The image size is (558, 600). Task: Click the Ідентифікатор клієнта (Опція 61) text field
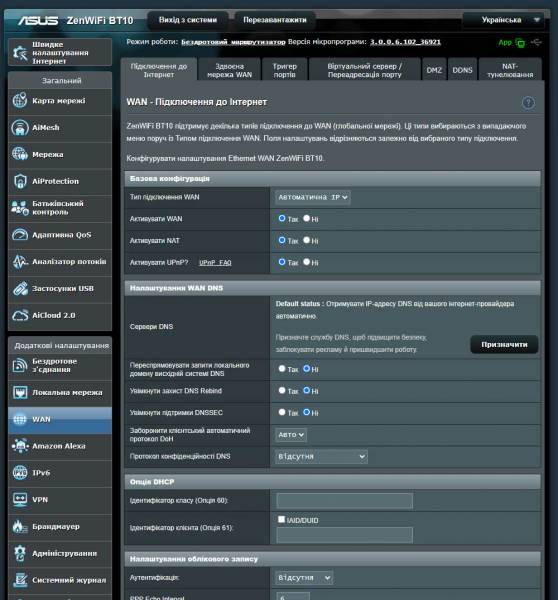coord(344,535)
